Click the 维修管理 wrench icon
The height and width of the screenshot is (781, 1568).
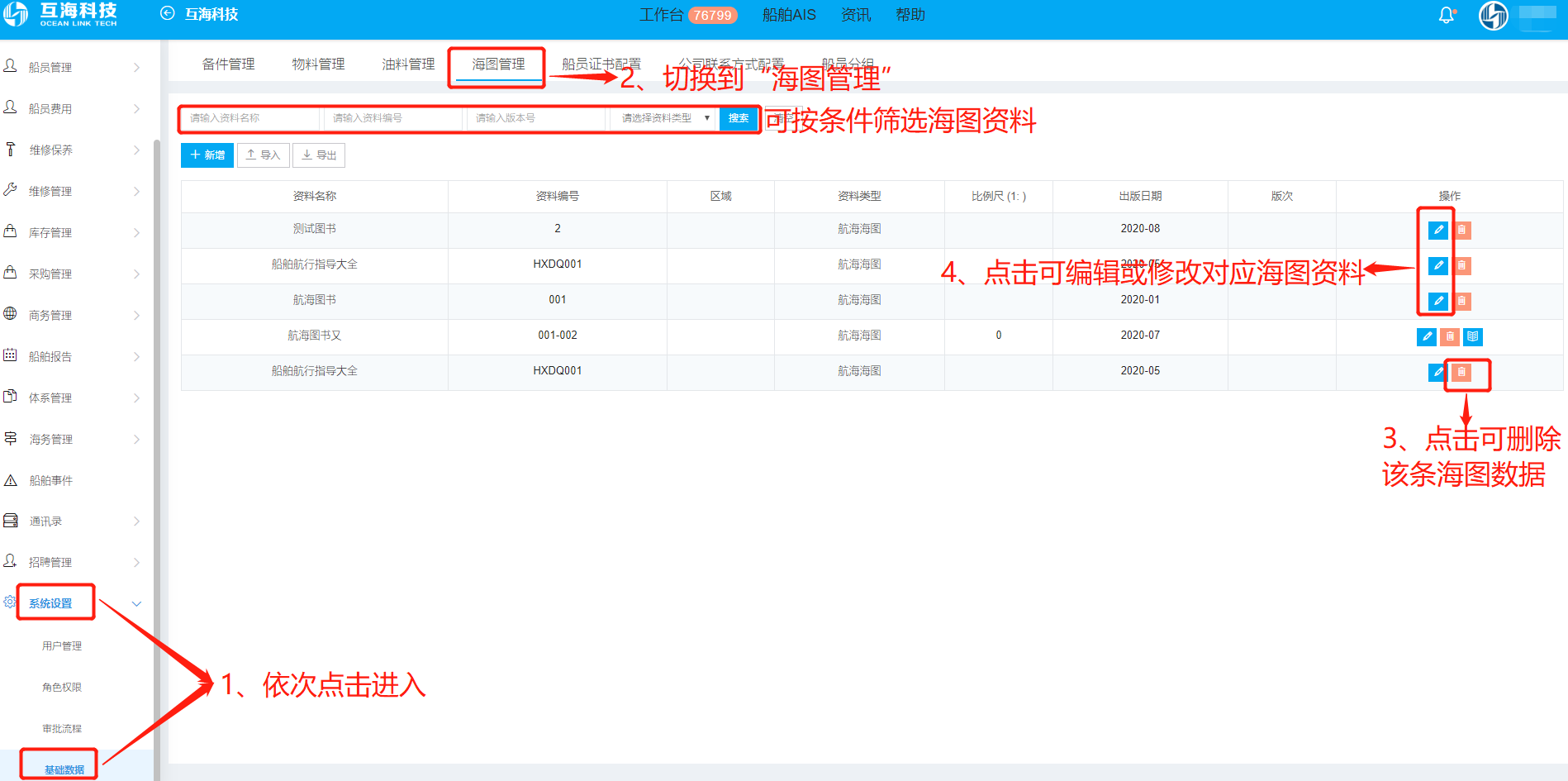coord(11,190)
